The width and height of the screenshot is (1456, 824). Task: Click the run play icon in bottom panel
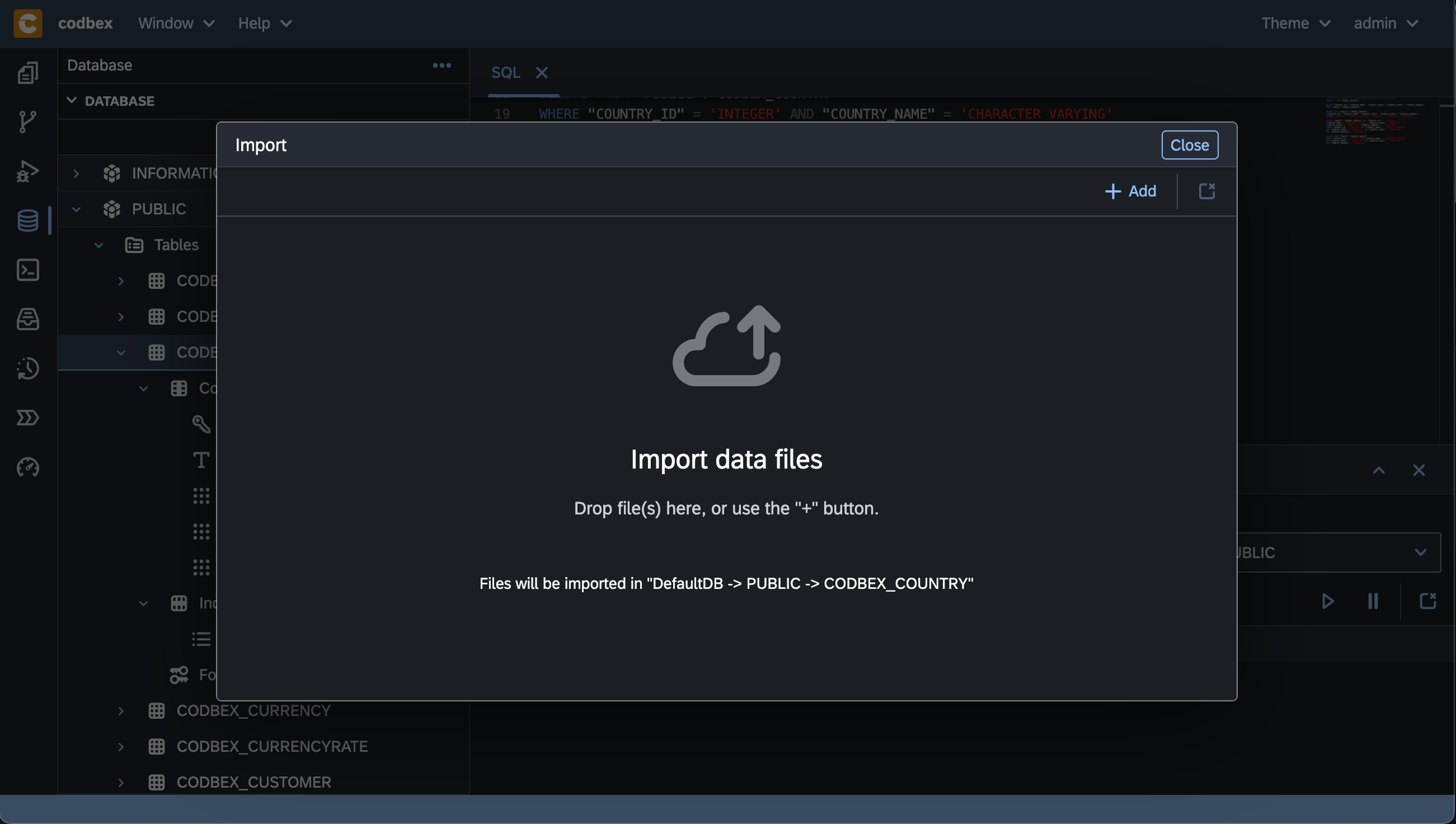click(1328, 601)
